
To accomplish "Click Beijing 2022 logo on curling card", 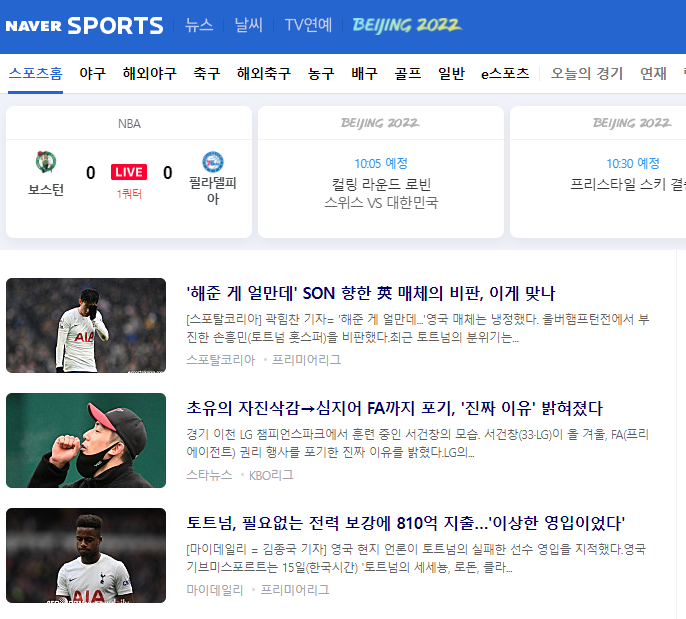I will pyautogui.click(x=380, y=123).
